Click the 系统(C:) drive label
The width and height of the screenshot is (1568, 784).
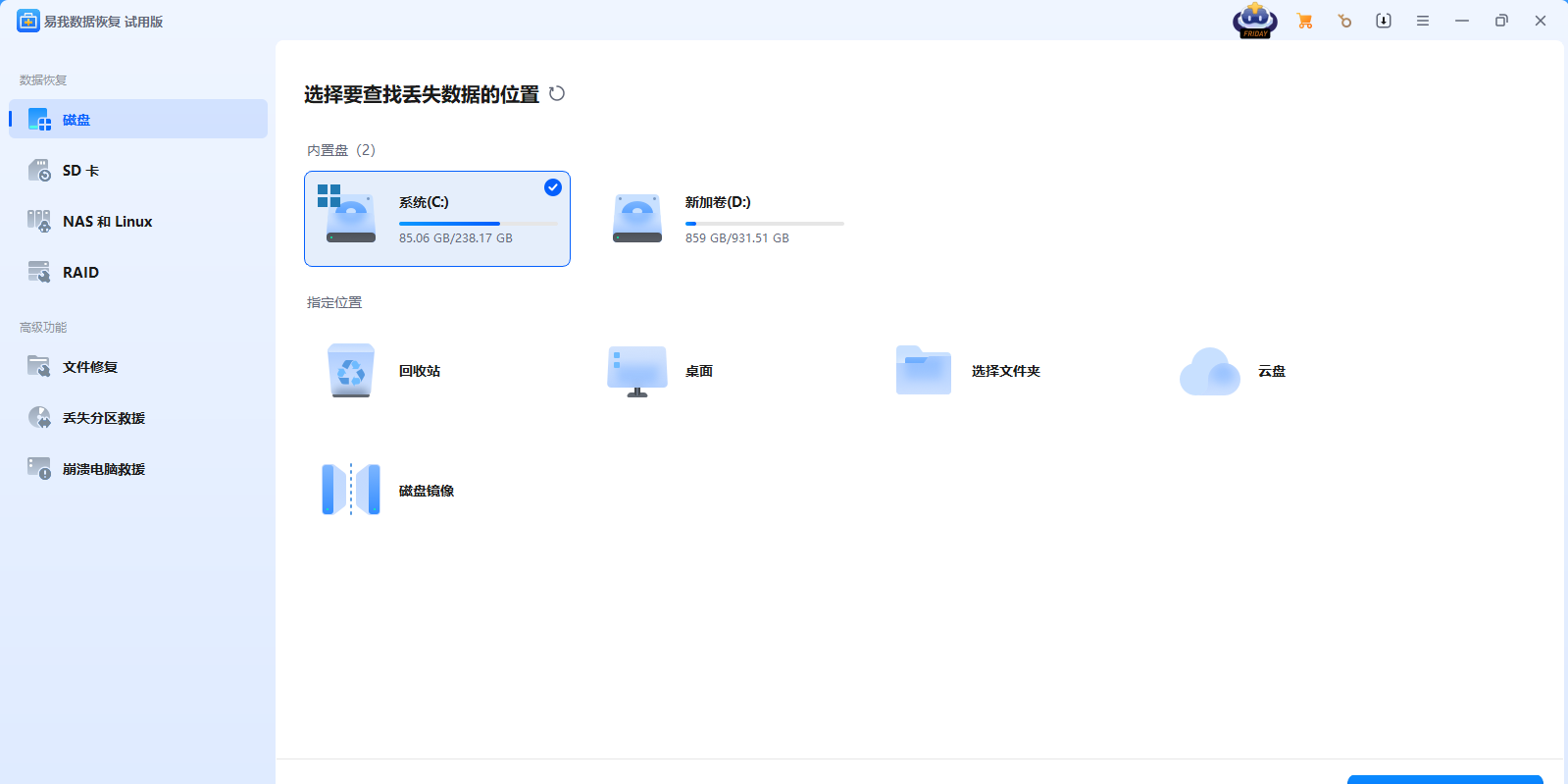click(x=424, y=202)
